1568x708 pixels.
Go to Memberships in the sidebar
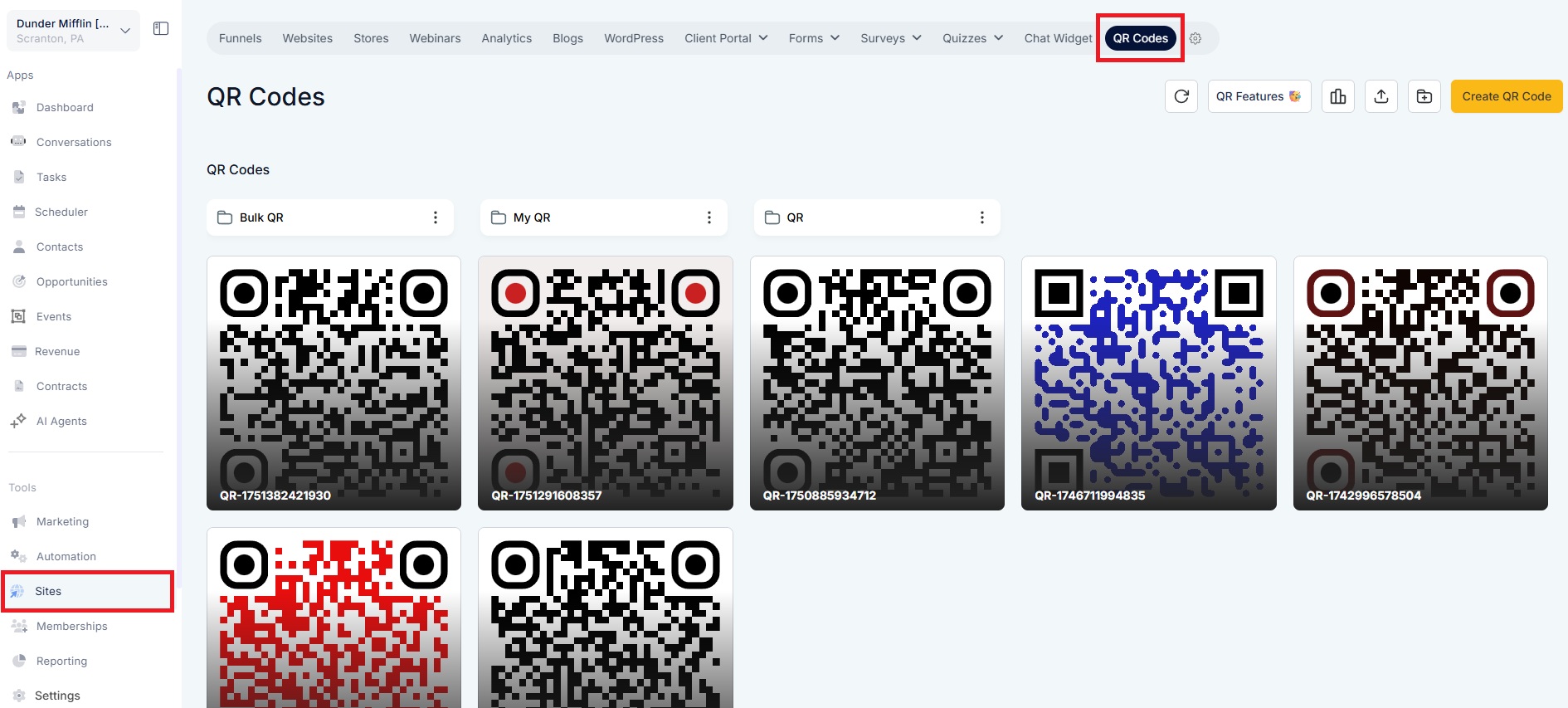72,626
